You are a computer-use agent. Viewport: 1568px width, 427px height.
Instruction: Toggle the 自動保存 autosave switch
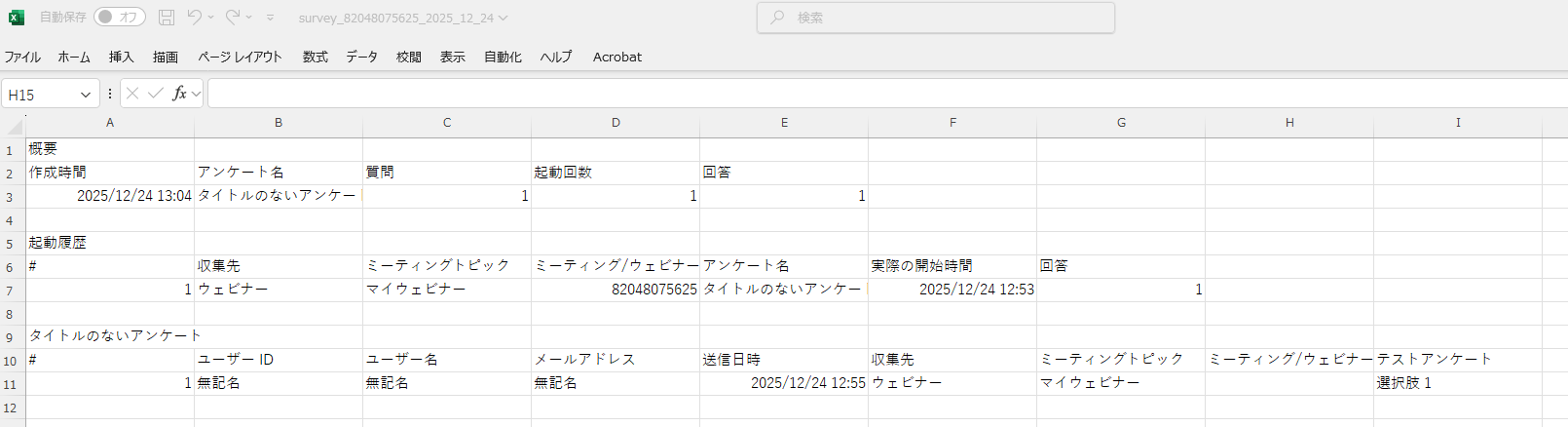[120, 18]
